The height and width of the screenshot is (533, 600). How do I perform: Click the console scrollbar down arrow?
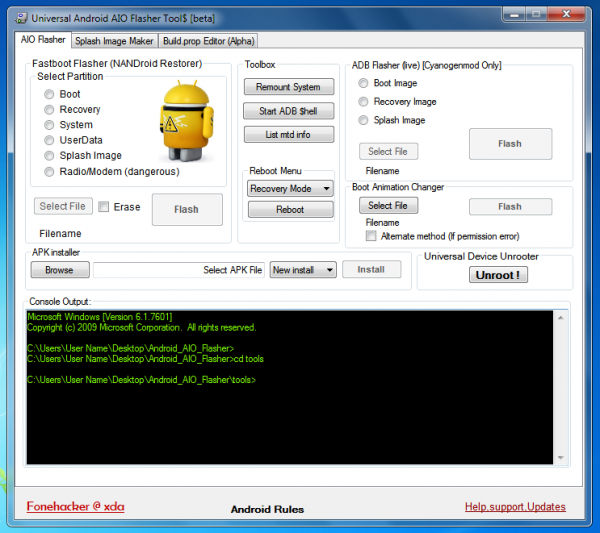click(x=561, y=458)
